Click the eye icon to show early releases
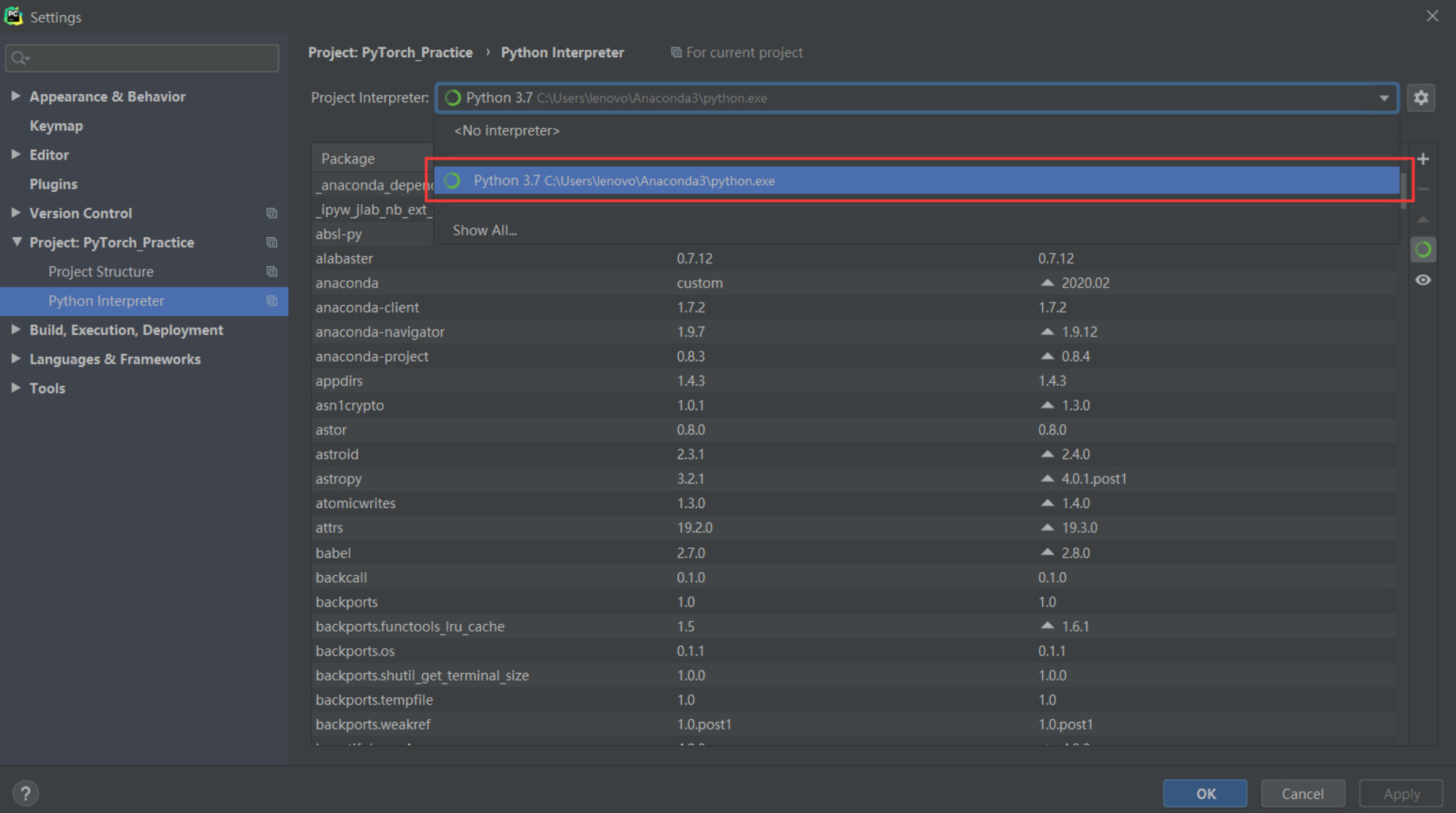This screenshot has height=813, width=1456. [x=1423, y=280]
